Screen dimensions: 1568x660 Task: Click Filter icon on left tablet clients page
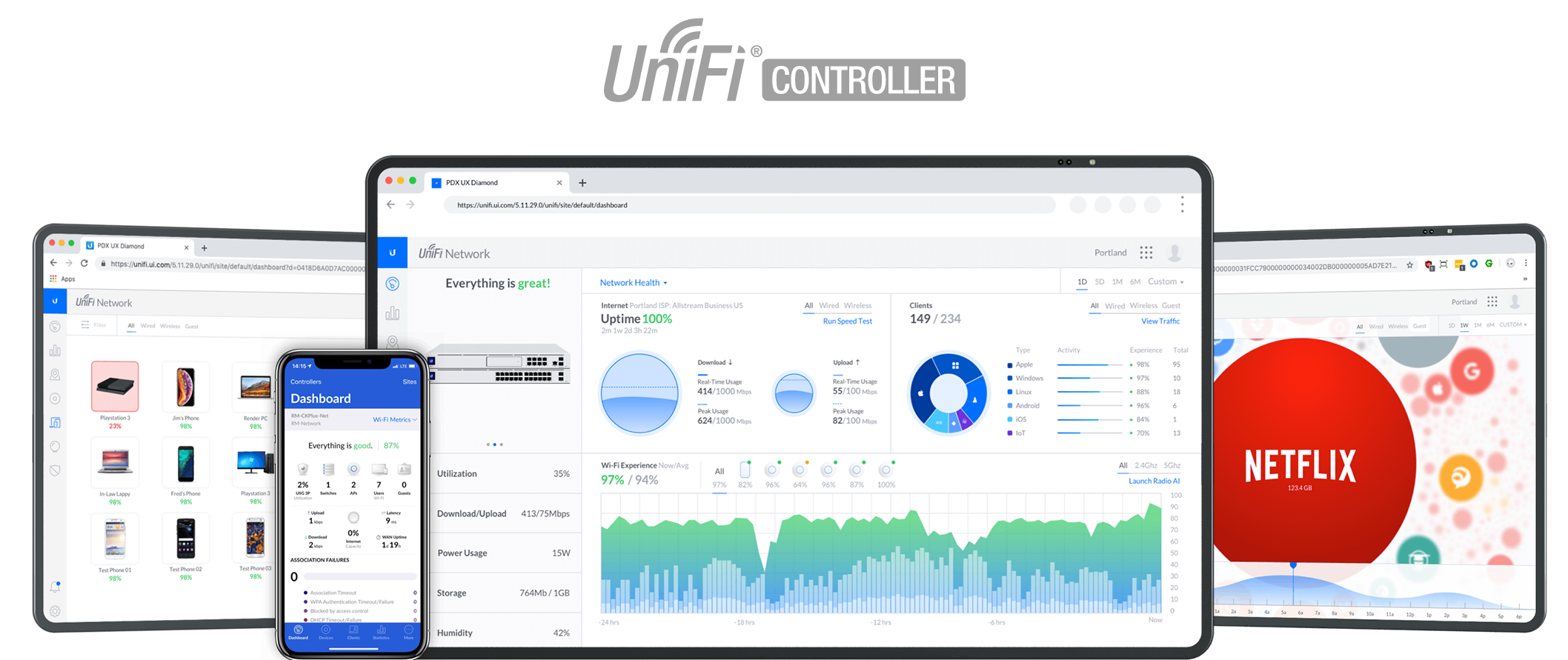click(x=86, y=324)
